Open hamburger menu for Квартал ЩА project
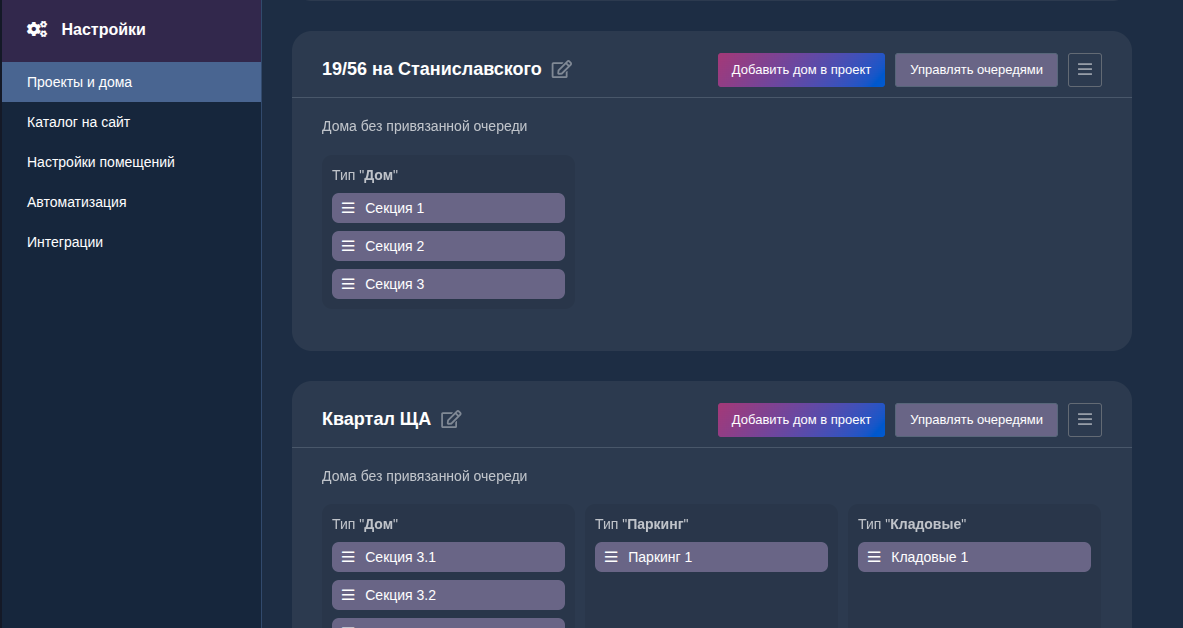Viewport: 1183px width, 628px height. coord(1084,420)
